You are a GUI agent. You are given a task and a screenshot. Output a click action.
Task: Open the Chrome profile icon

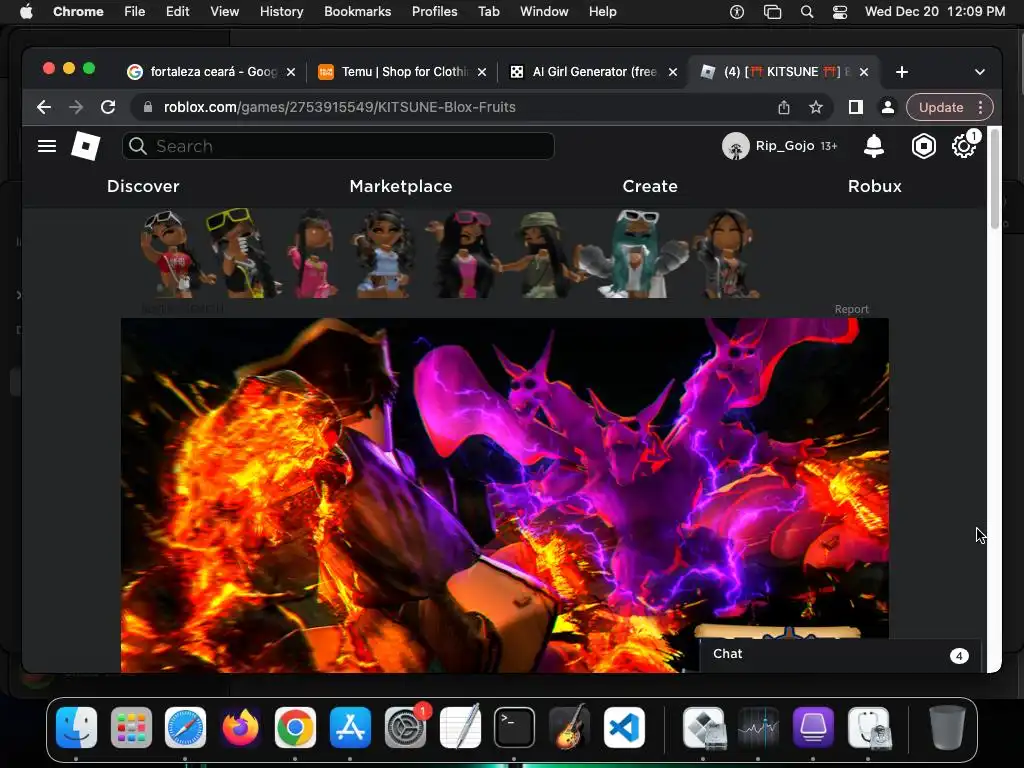pos(888,107)
